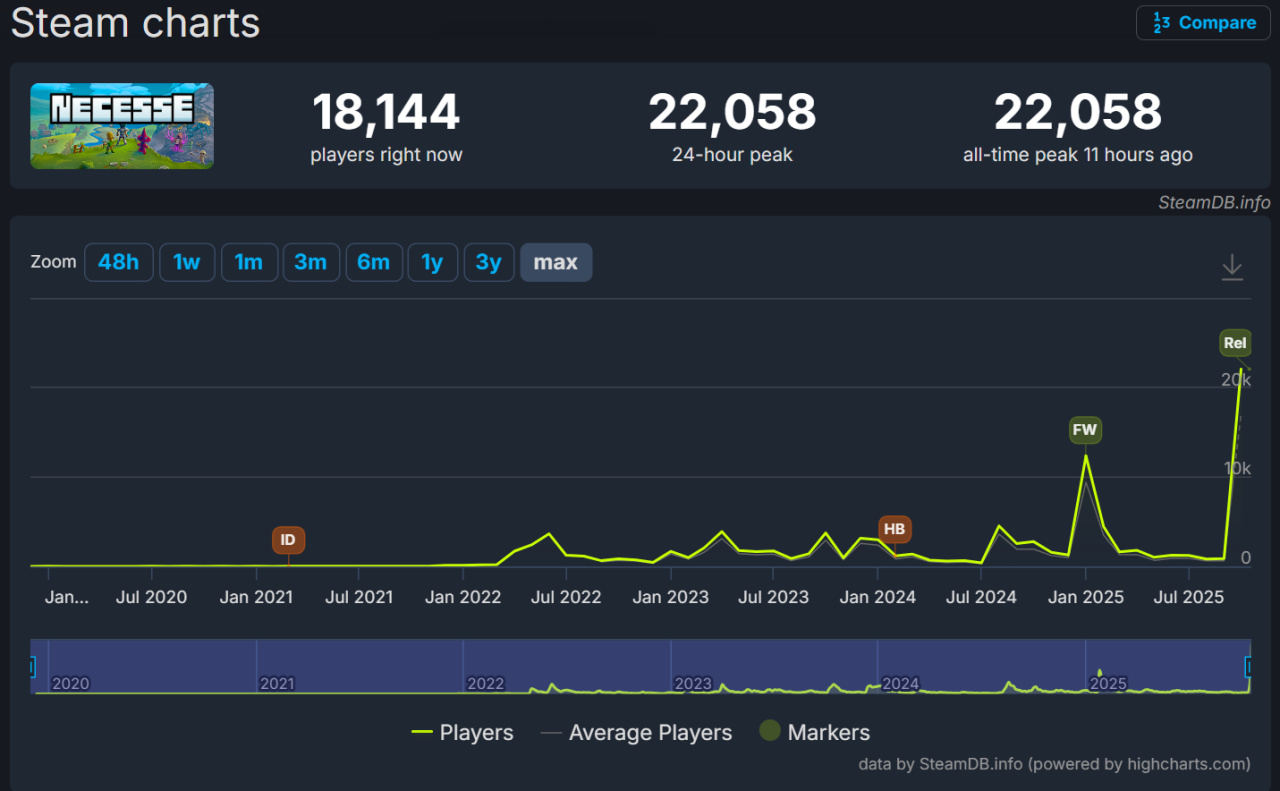Image resolution: width=1280 pixels, height=791 pixels.
Task: Click the Jan 2024 axis label
Action: (878, 597)
